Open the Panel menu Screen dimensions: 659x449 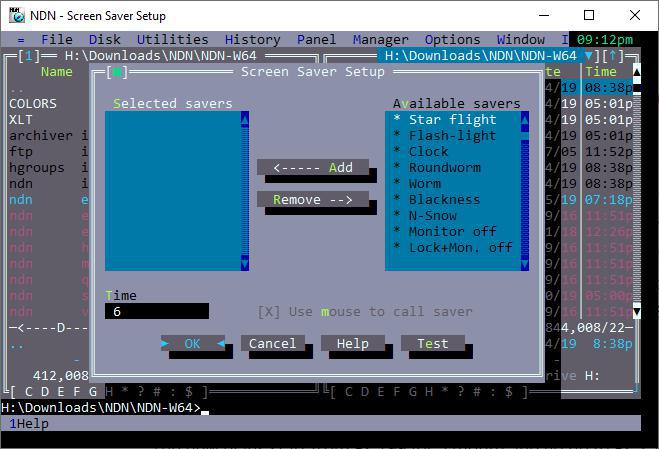click(316, 40)
